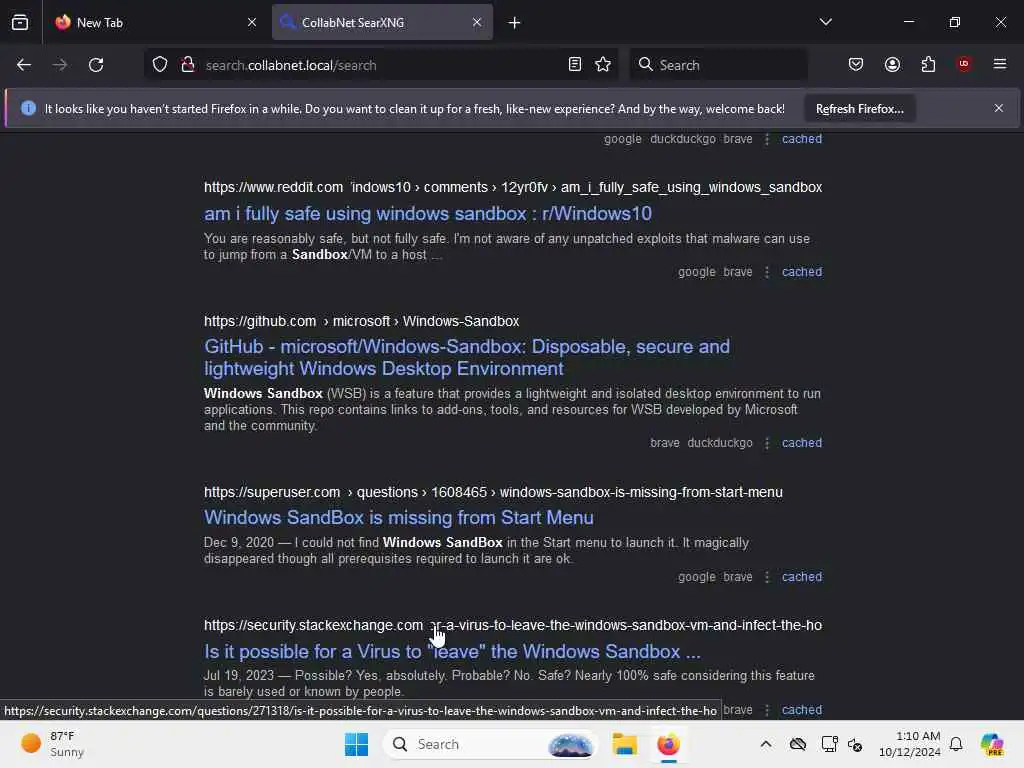Open Windows SandBox is missing result
This screenshot has width=1024, height=768.
click(x=398, y=517)
